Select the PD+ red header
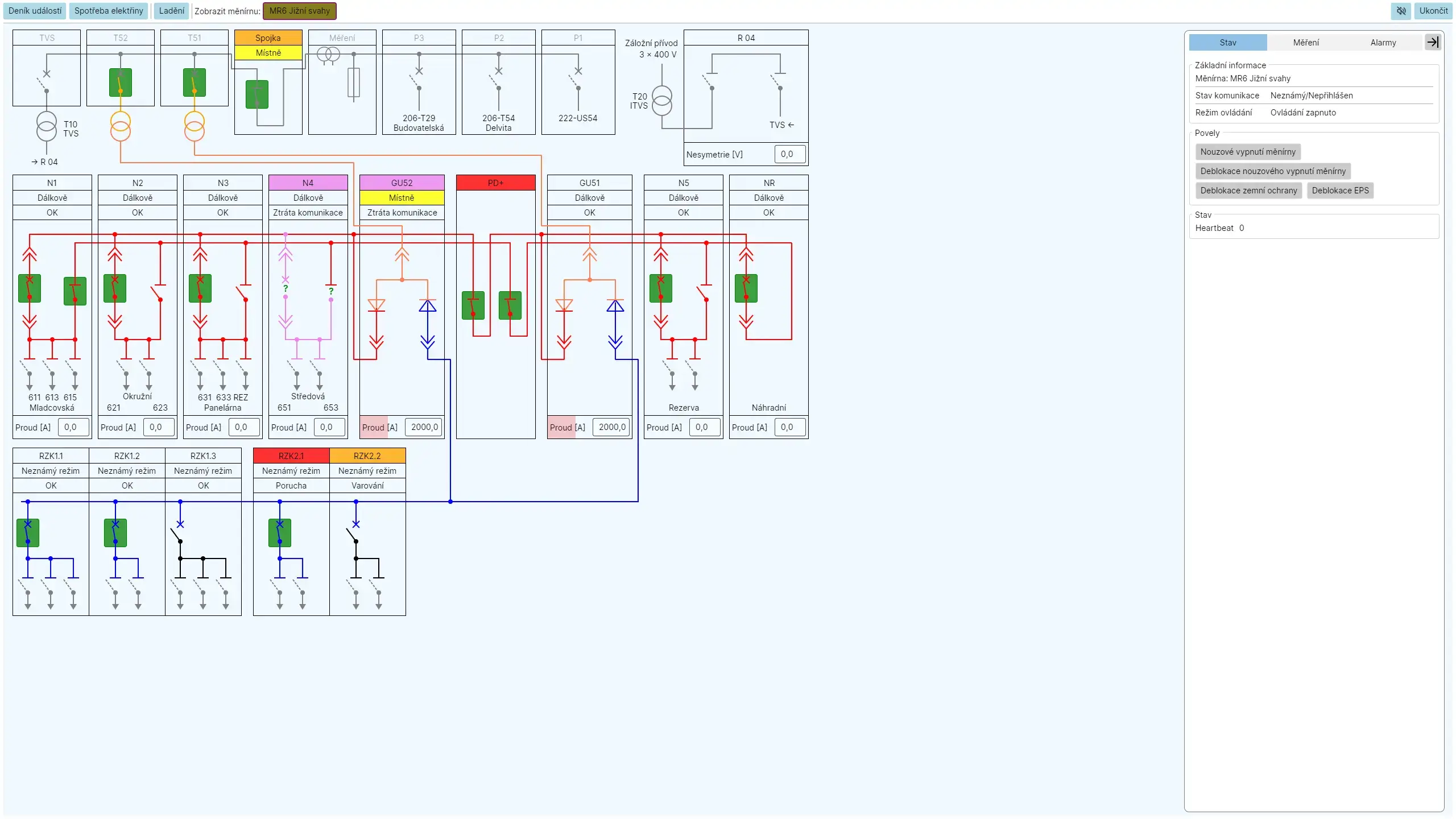This screenshot has width=1456, height=819. [496, 183]
